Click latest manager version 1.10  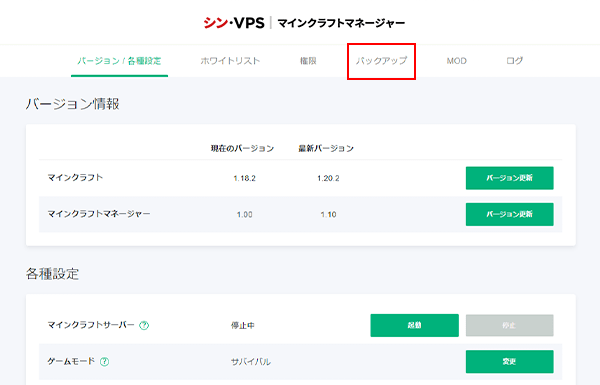328,215
